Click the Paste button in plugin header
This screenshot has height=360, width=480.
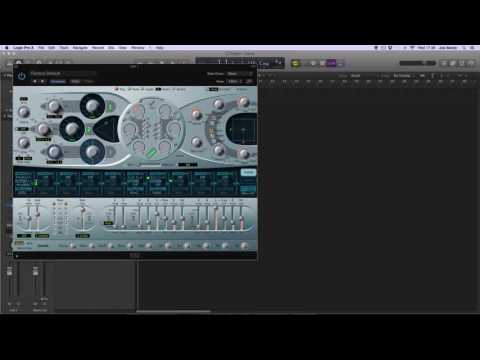(x=89, y=81)
